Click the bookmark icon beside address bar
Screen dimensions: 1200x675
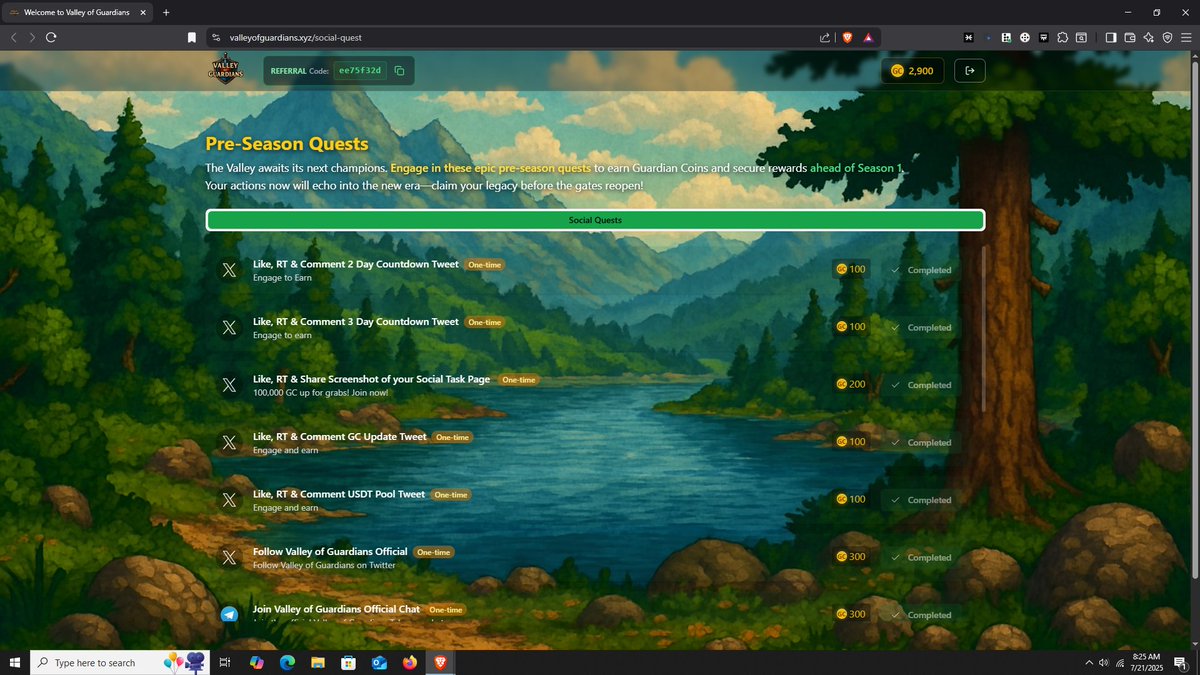tap(191, 38)
